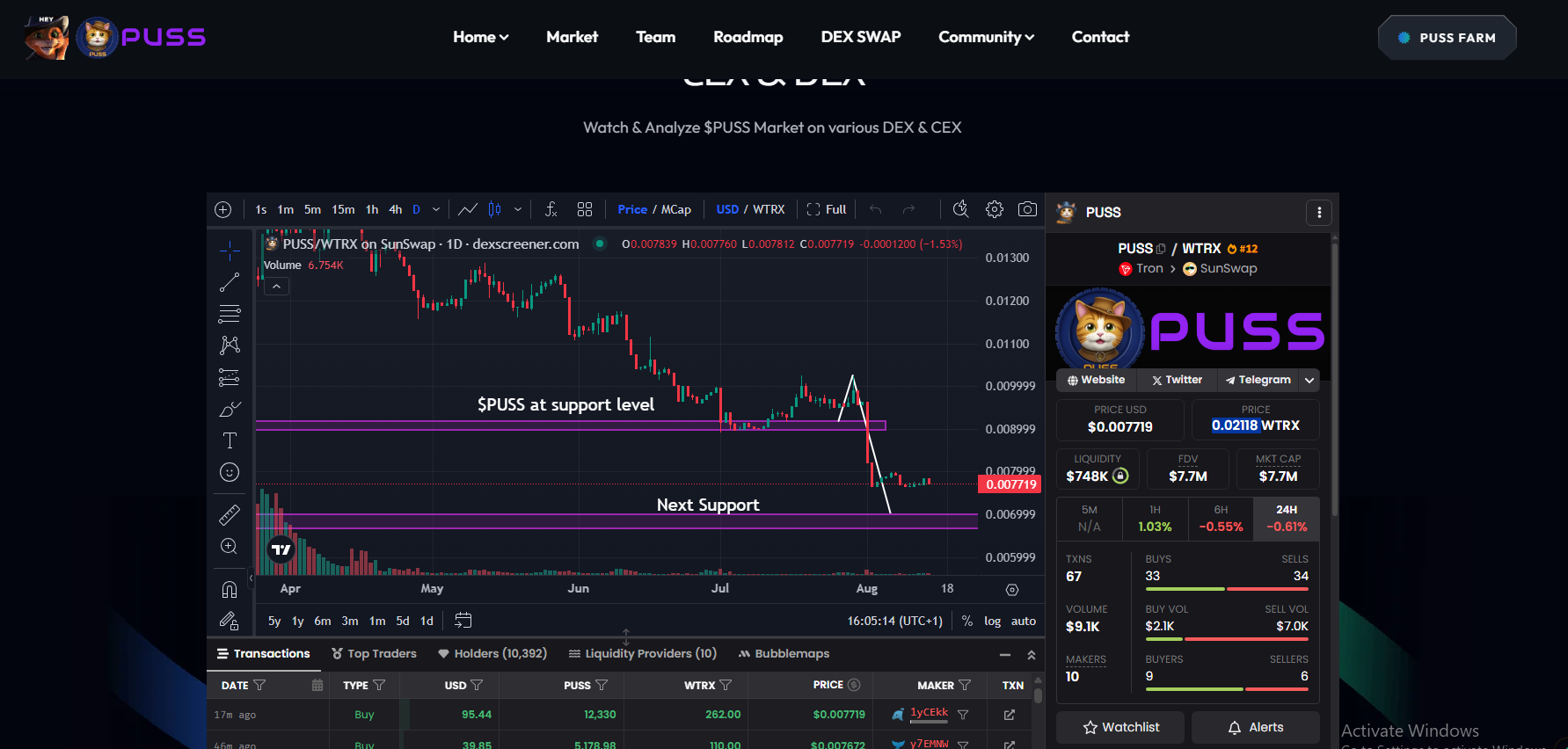This screenshot has width=1568, height=749.
Task: Open price scale settings circle icon
Action: (x=1012, y=590)
